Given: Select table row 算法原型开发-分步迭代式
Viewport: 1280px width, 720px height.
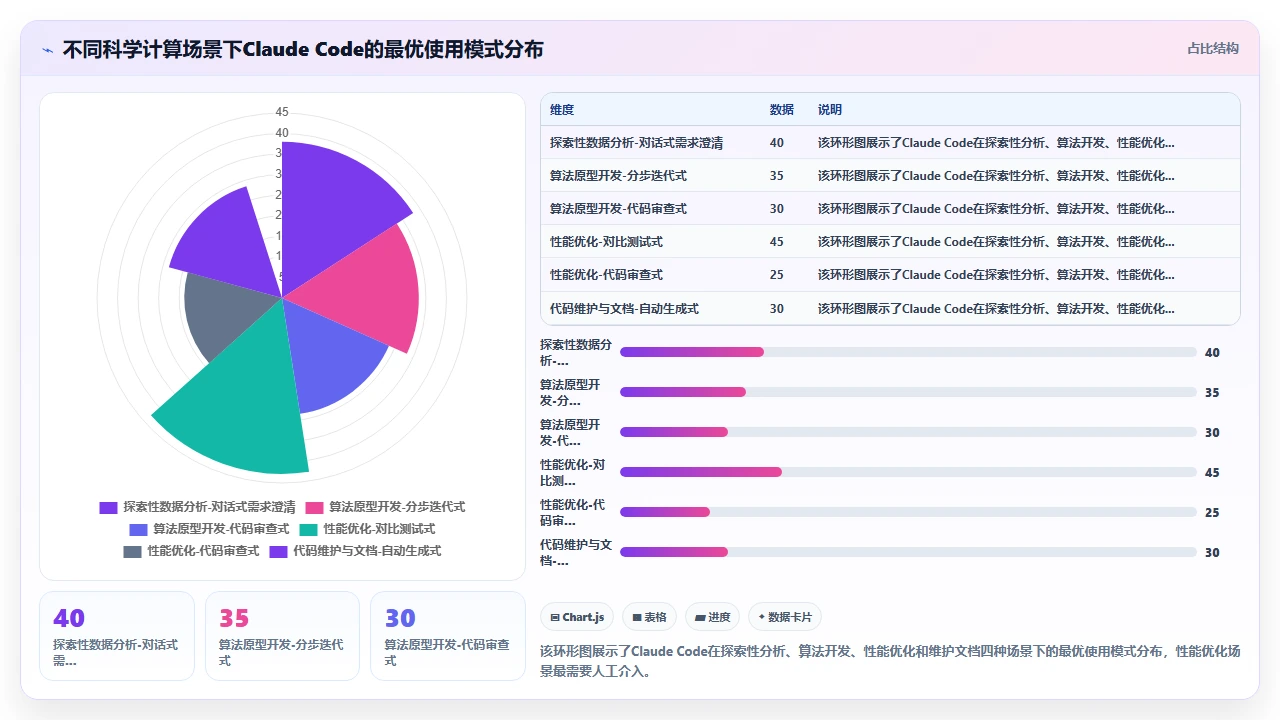Looking at the screenshot, I should 890,176.
